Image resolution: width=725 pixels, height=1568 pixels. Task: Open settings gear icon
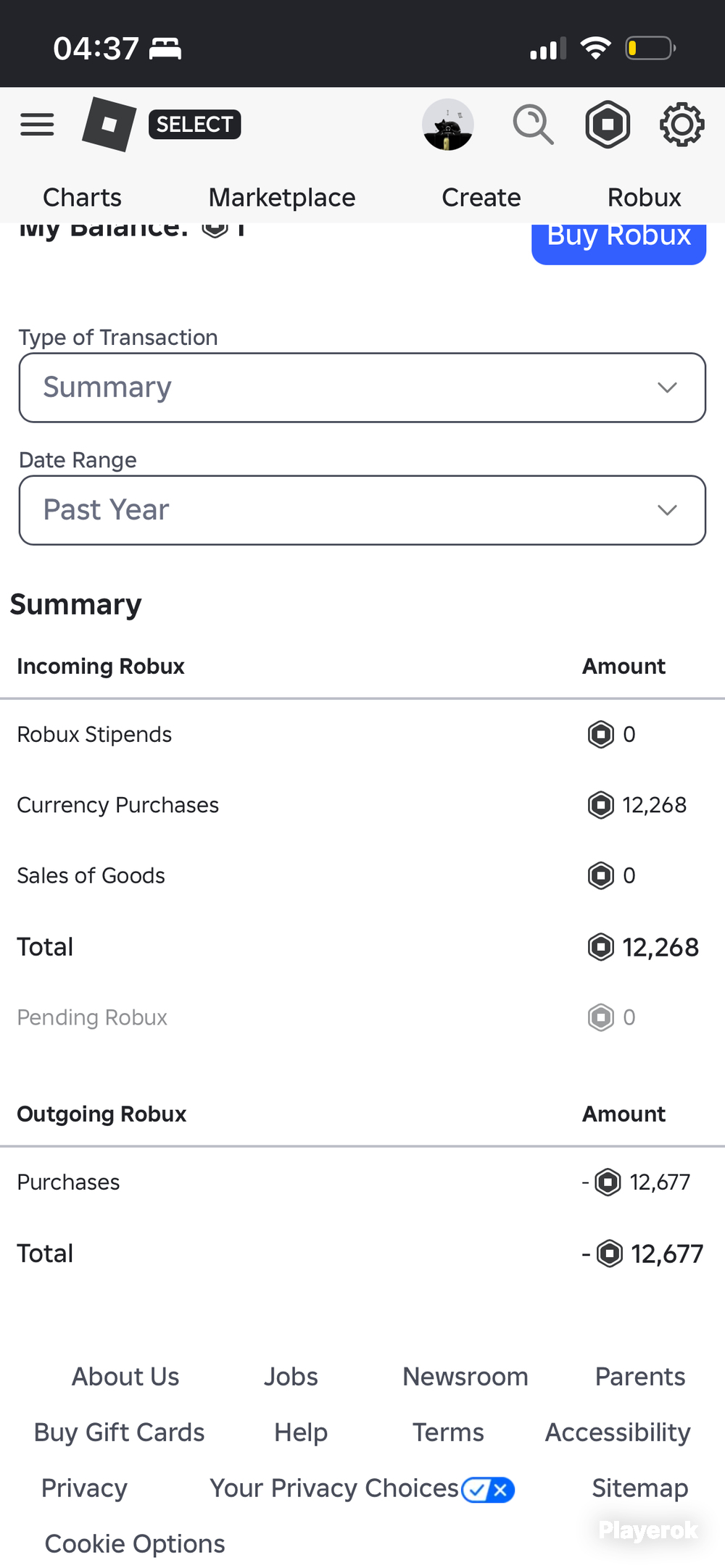[681, 125]
